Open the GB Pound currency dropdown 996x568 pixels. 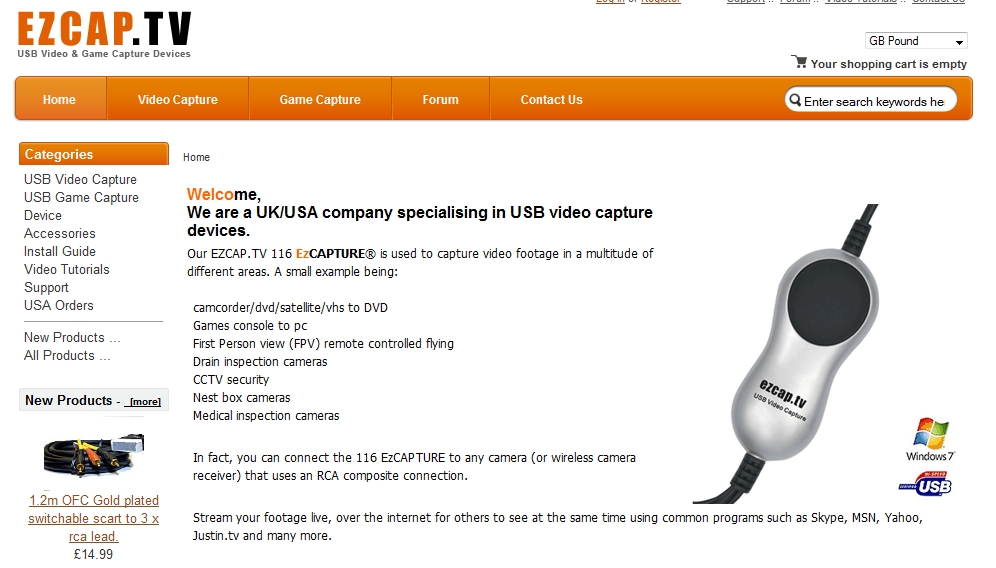916,41
